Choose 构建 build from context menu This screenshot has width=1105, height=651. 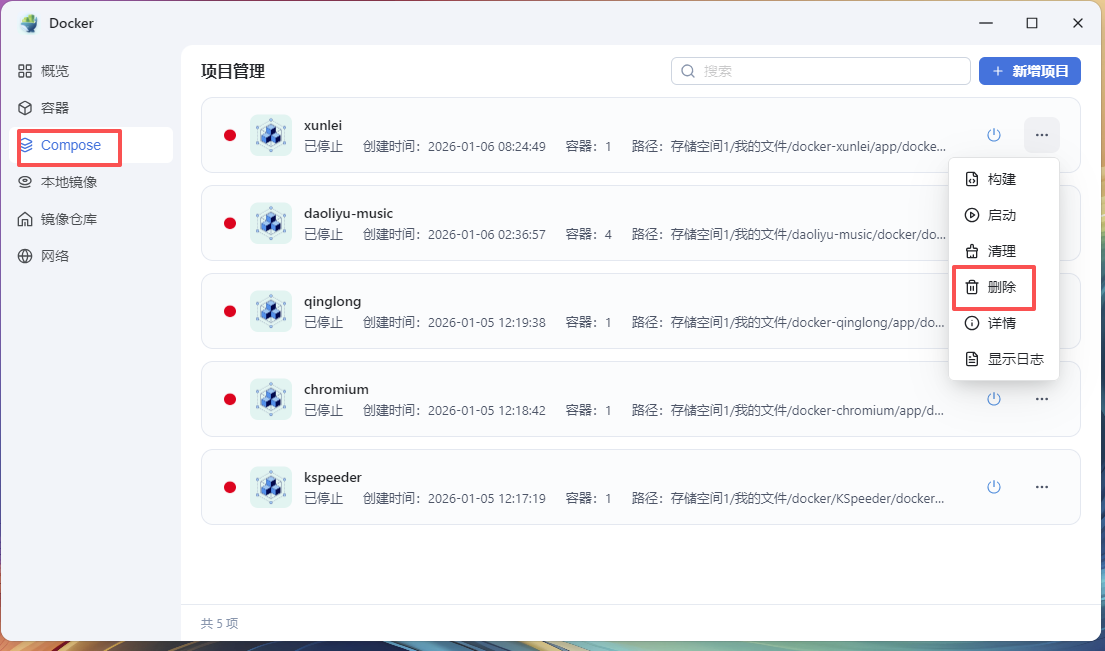(1004, 179)
